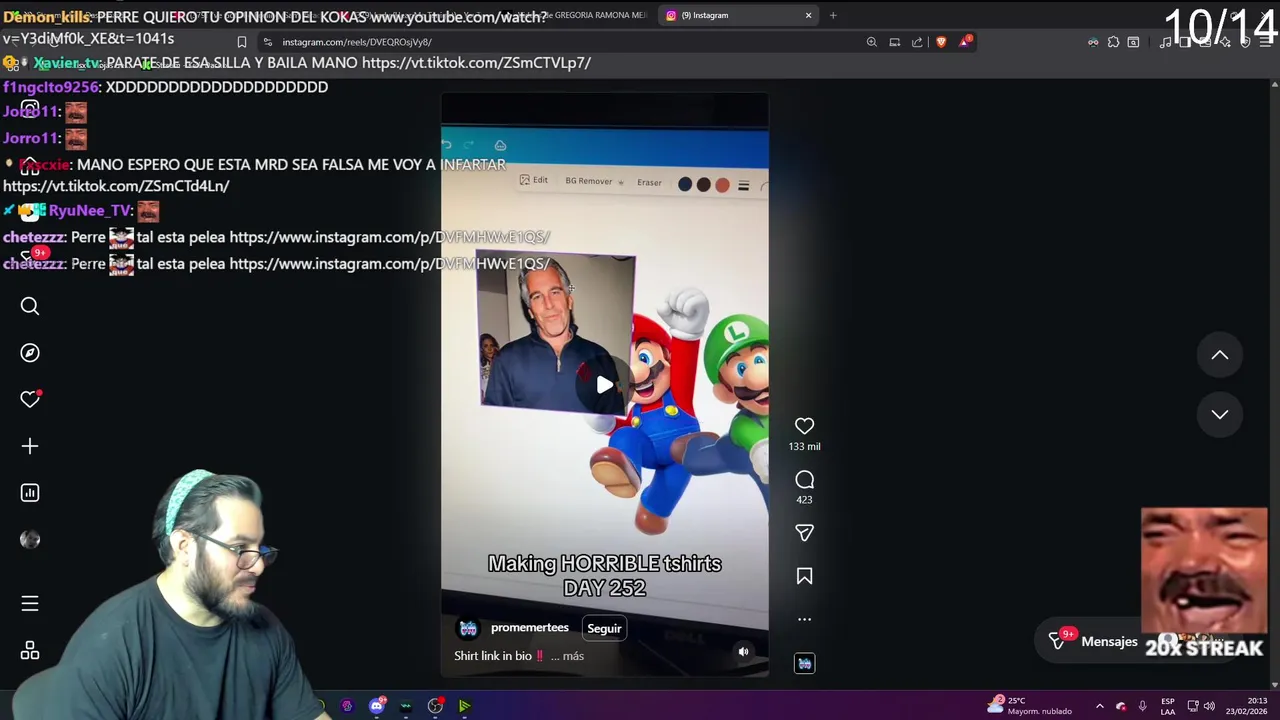The image size is (1280, 720).
Task: Open a new browser tab
Action: (x=833, y=15)
